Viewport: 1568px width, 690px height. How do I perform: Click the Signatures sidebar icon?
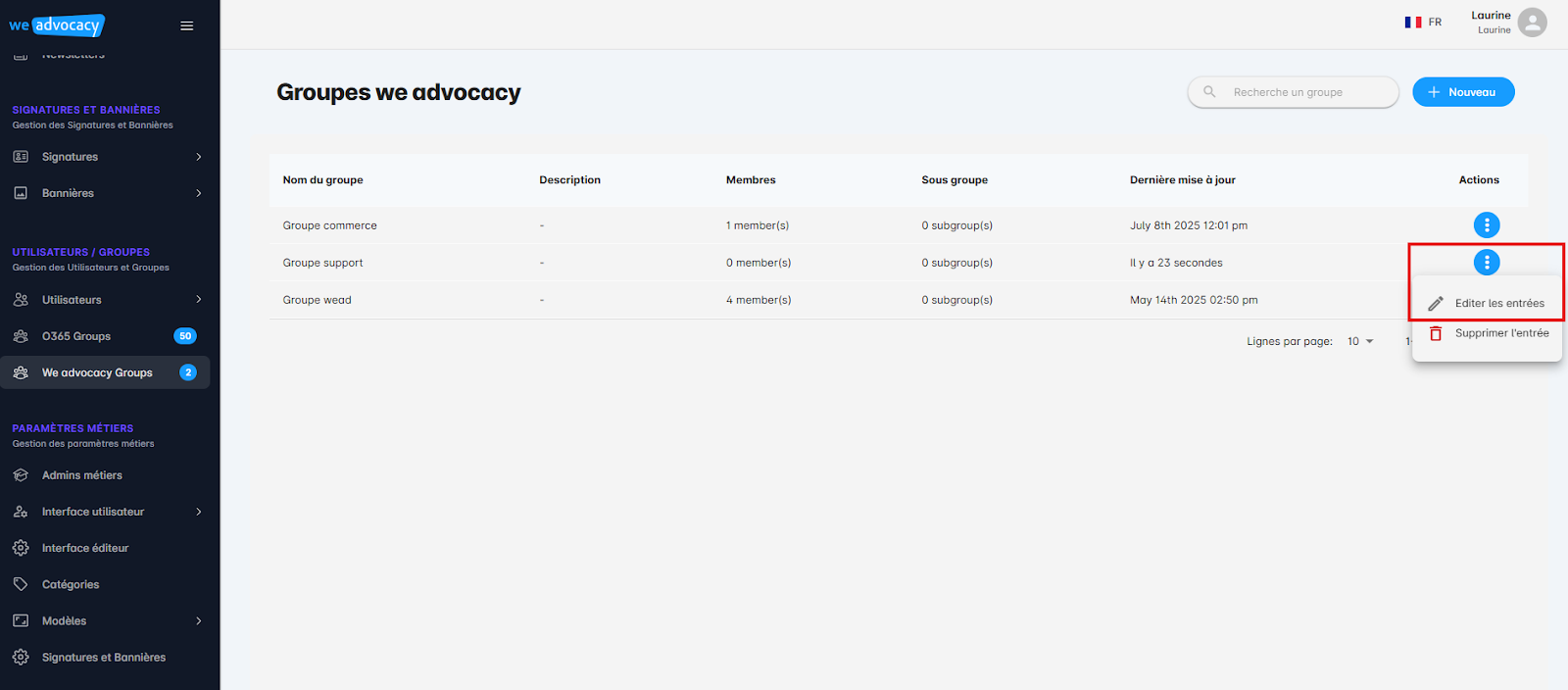[21, 157]
